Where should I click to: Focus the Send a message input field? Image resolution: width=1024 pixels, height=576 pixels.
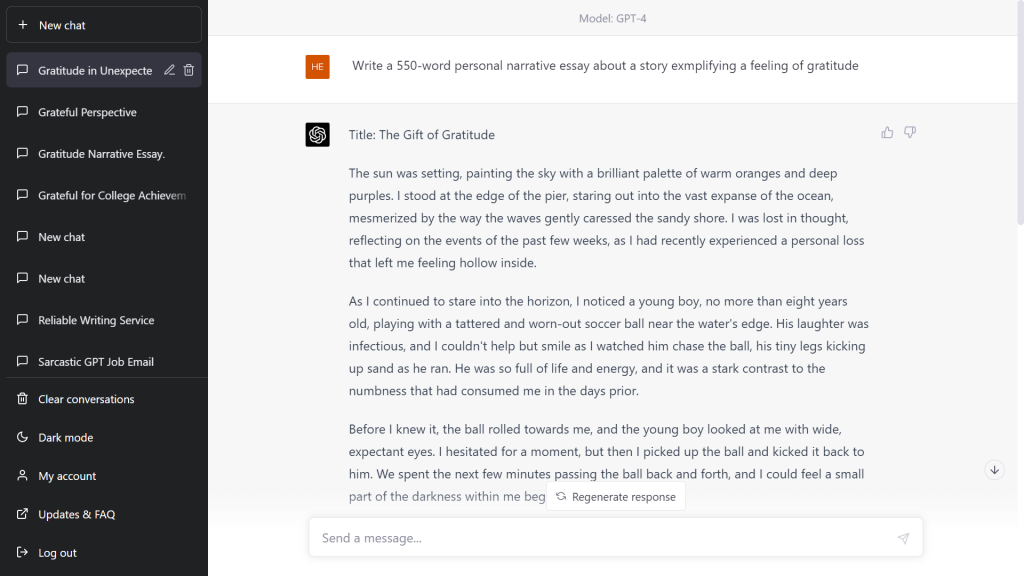[x=600, y=538]
